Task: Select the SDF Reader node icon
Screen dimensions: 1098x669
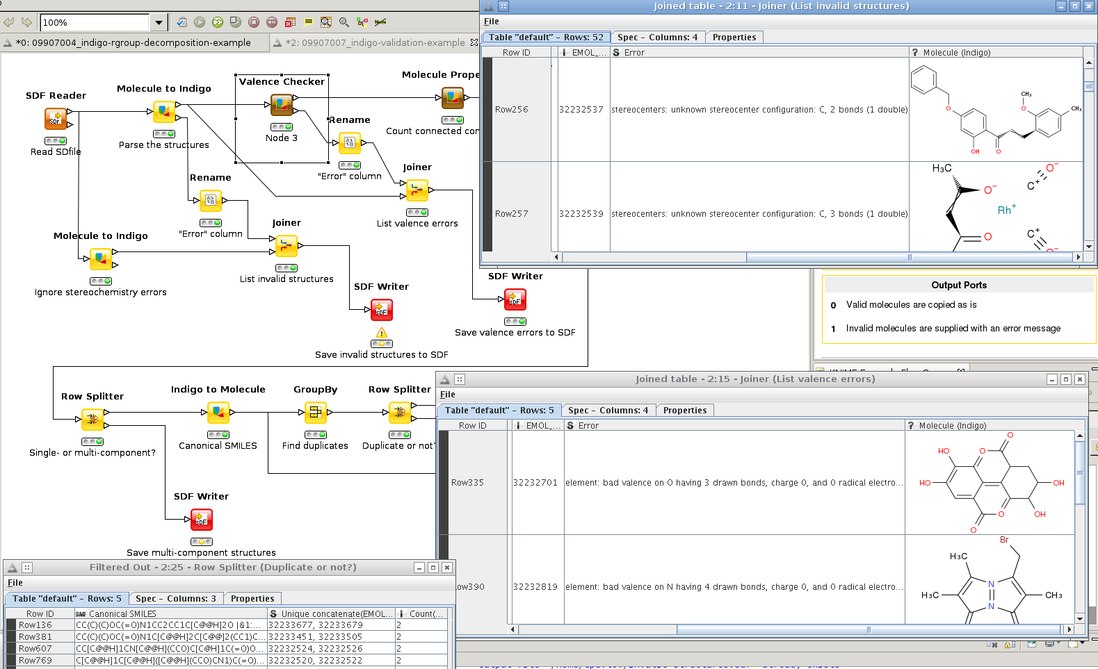Action: click(x=55, y=120)
